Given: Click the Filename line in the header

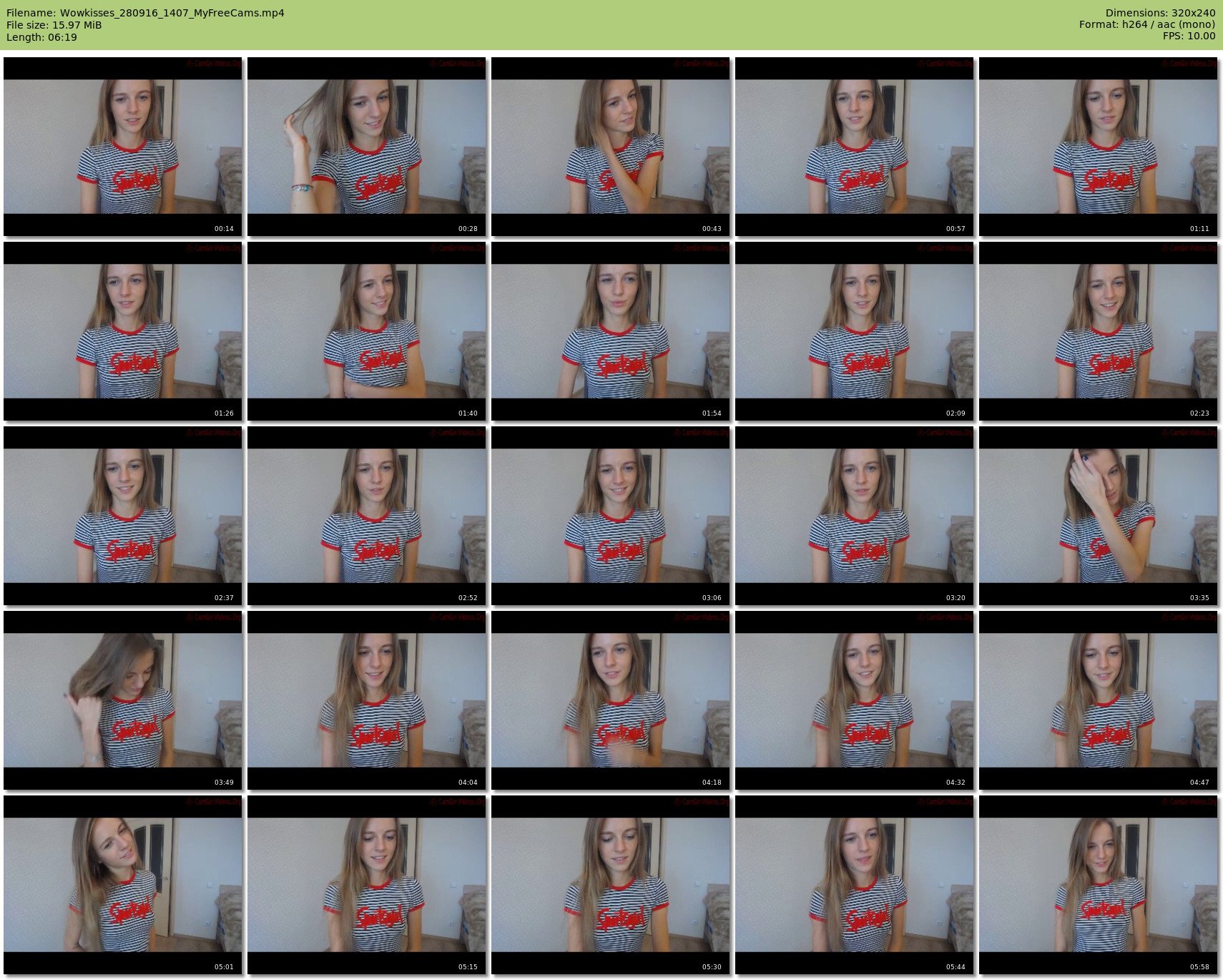Looking at the screenshot, I should [x=145, y=13].
